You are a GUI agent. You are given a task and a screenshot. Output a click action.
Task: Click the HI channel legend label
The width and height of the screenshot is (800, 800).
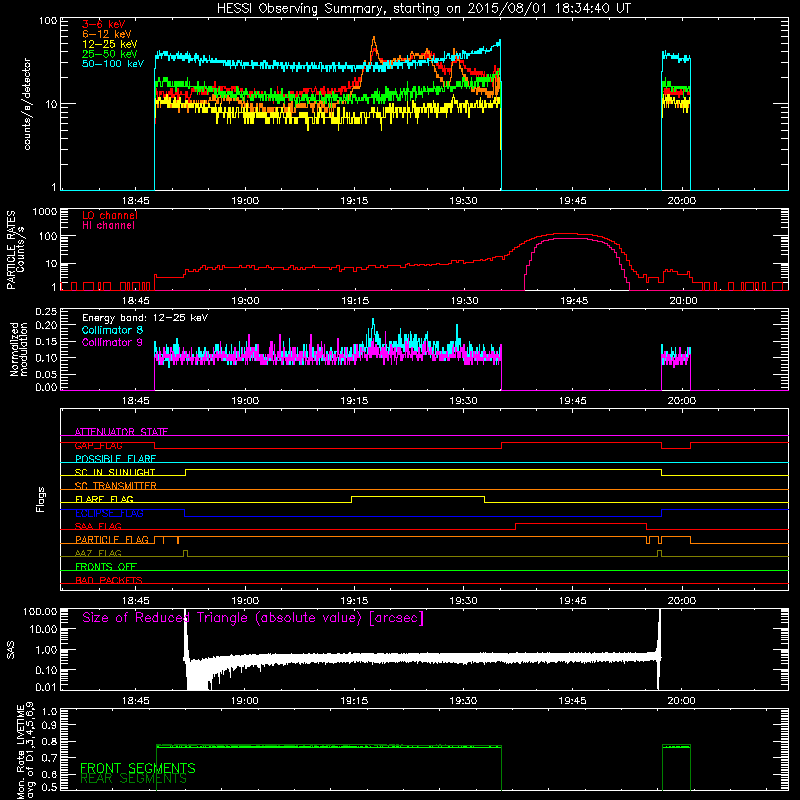pyautogui.click(x=109, y=226)
